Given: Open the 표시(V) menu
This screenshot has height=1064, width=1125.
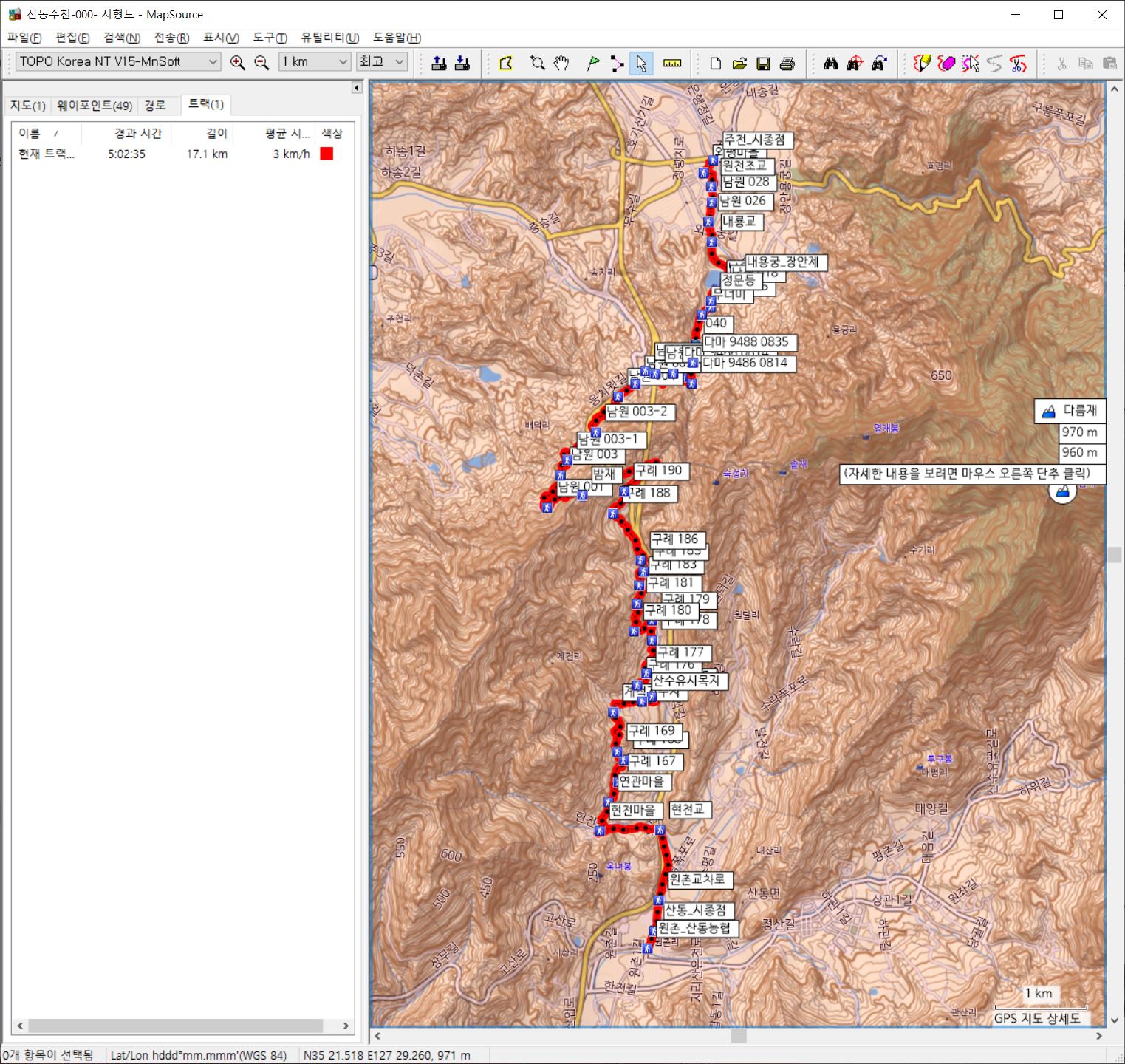Looking at the screenshot, I should pos(221,38).
